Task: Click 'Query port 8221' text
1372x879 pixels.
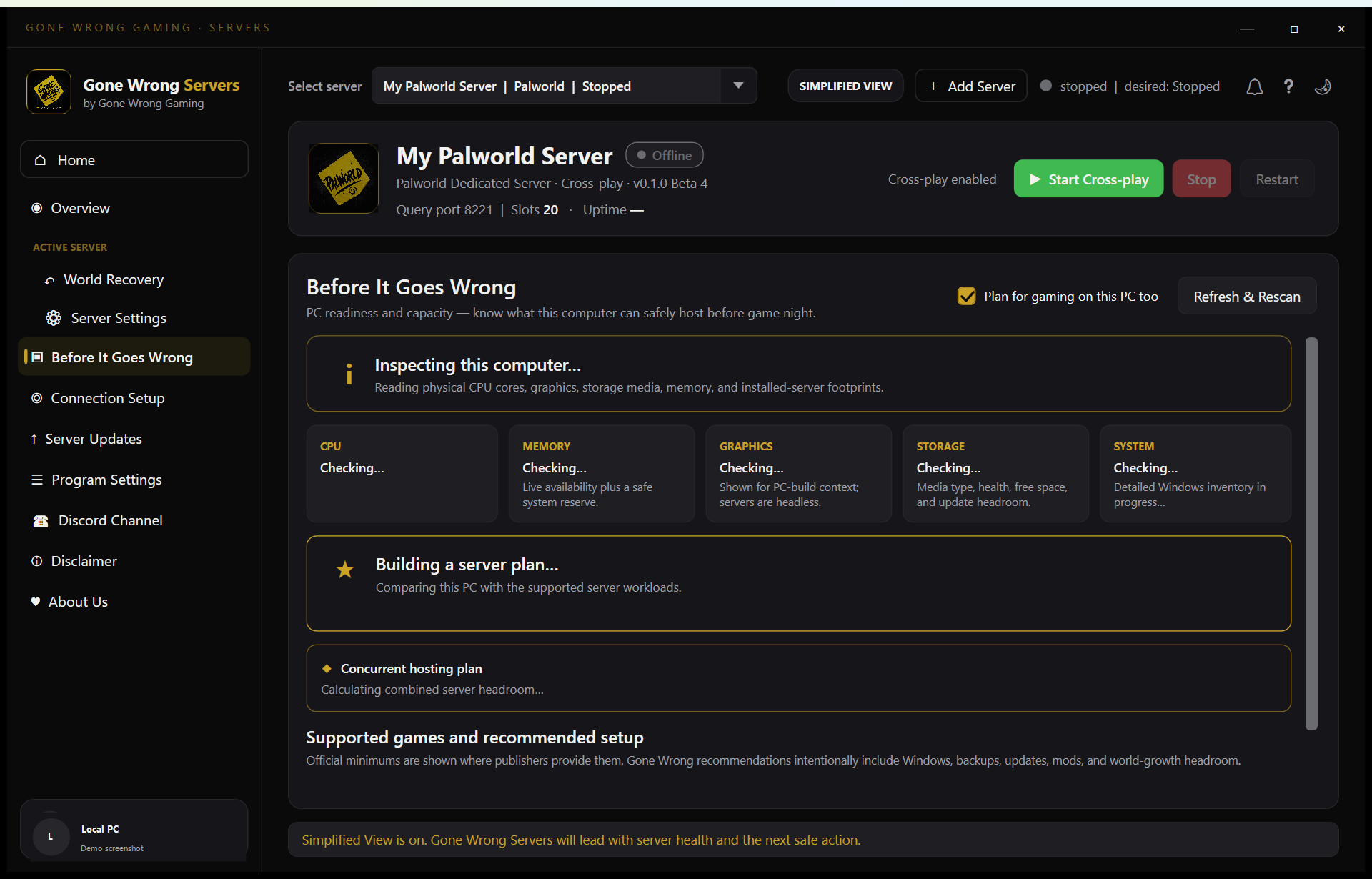Action: tap(444, 209)
